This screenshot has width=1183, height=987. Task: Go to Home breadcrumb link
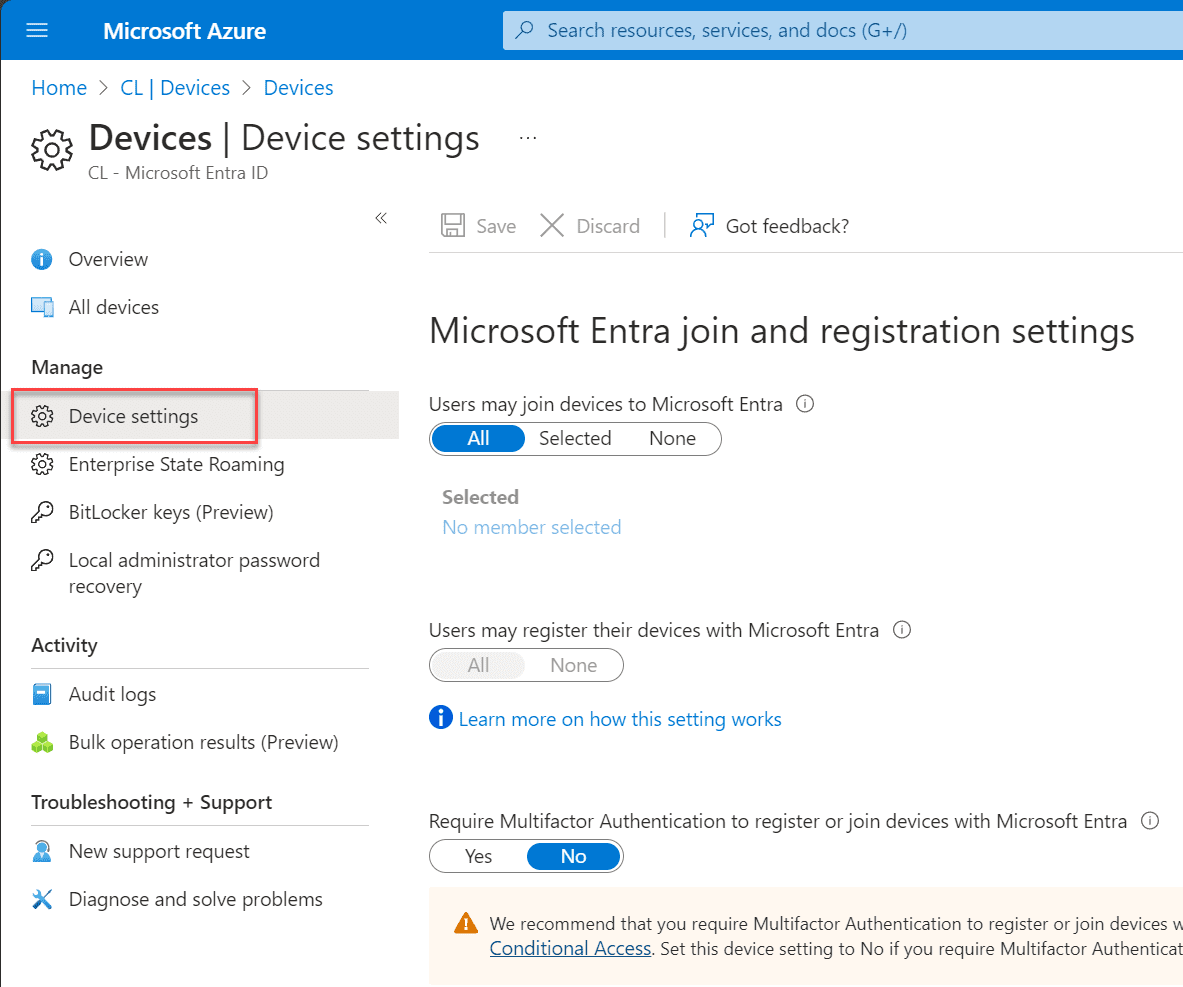pos(59,88)
